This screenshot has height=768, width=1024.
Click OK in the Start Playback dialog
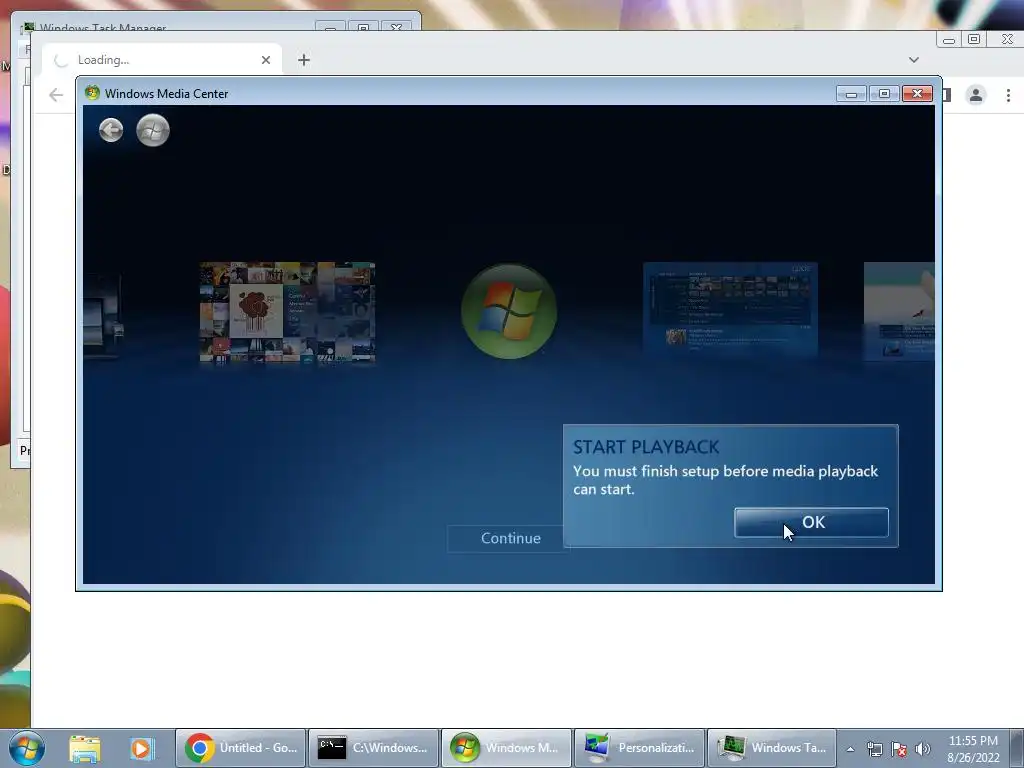[x=811, y=522]
